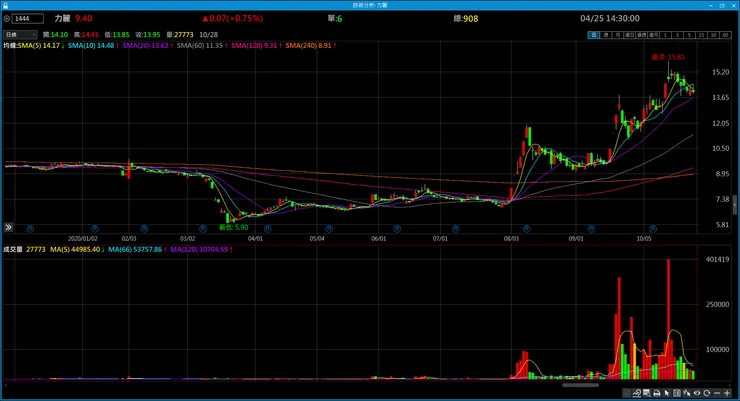Click the SMA(10) 14.48 indicator label

click(93, 45)
